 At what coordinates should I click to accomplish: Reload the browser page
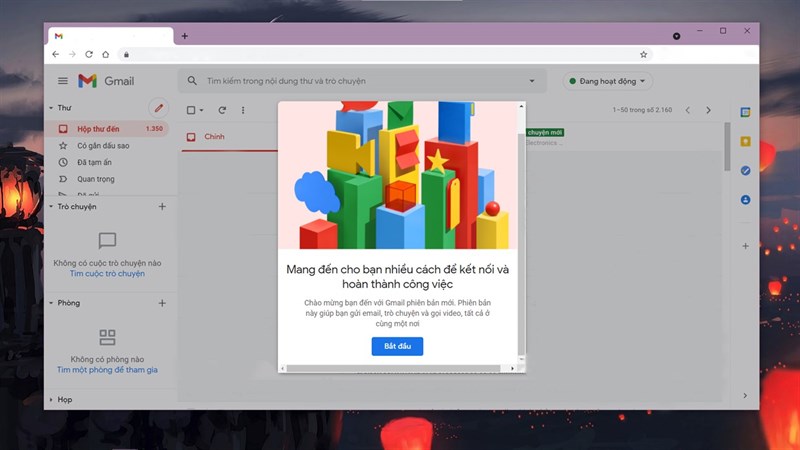89,54
